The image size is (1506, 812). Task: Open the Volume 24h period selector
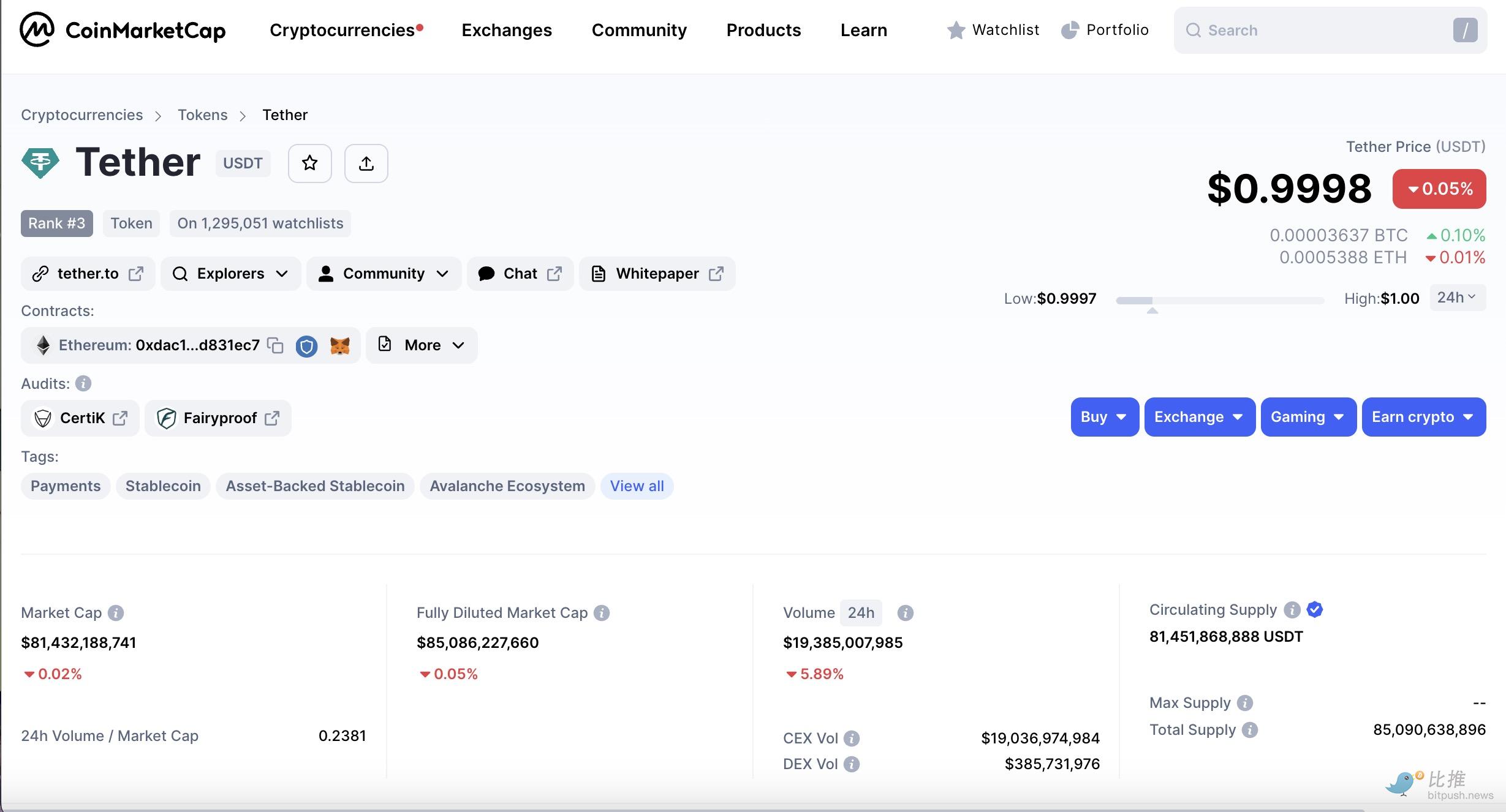pyautogui.click(x=861, y=613)
